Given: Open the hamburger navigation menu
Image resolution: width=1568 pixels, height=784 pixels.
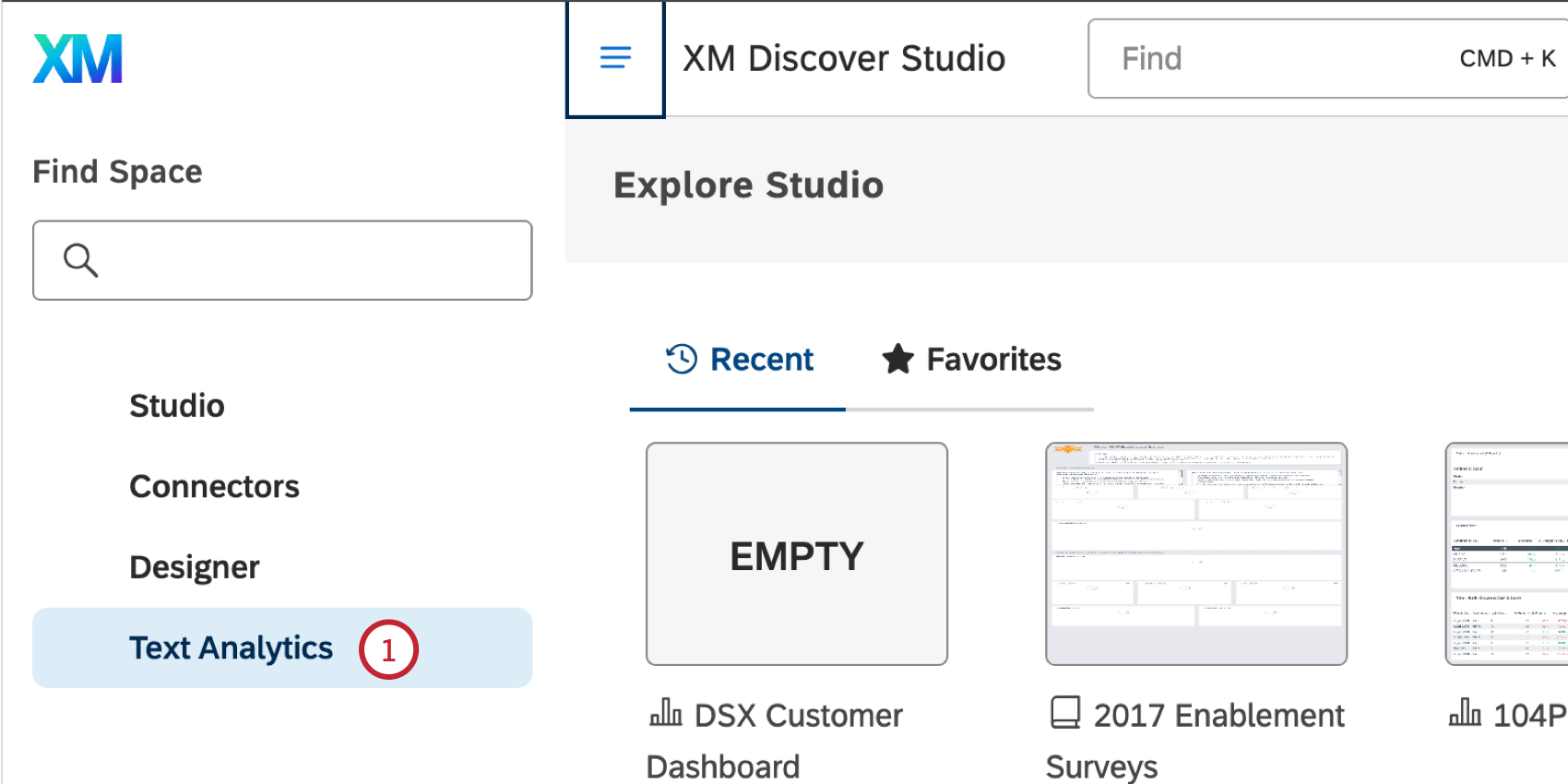Looking at the screenshot, I should point(614,57).
